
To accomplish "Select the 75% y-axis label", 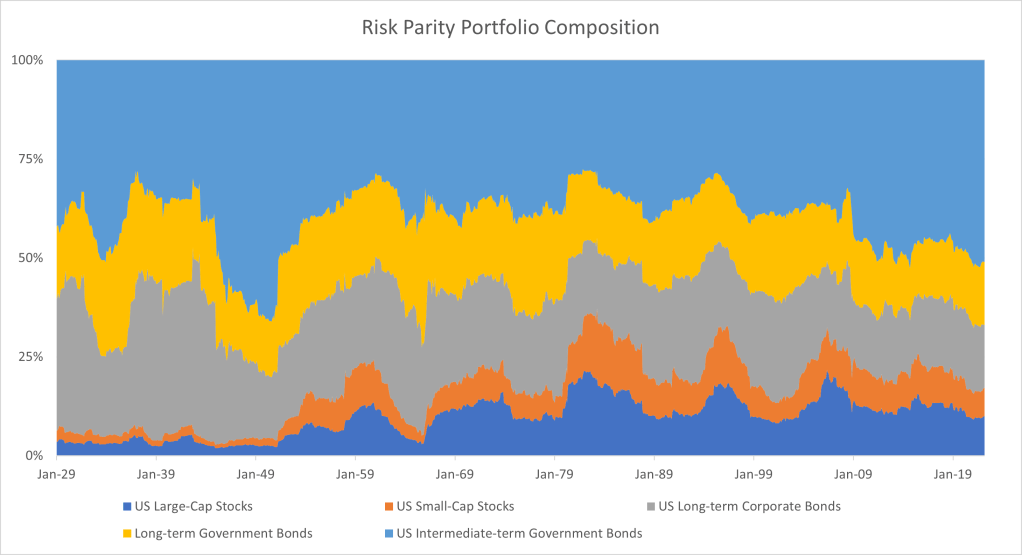I will (x=30, y=159).
